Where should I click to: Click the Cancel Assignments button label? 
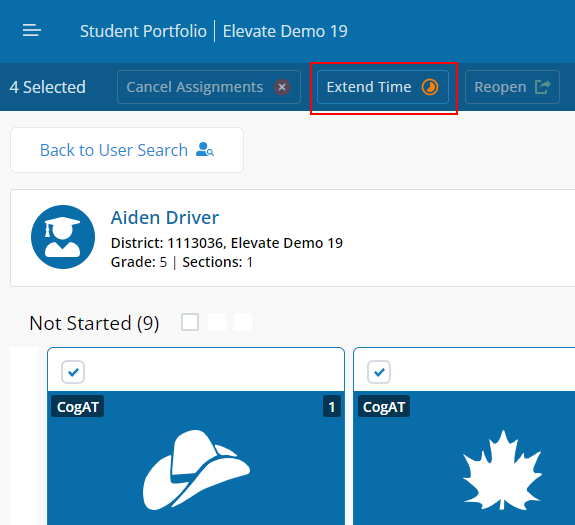coord(195,87)
